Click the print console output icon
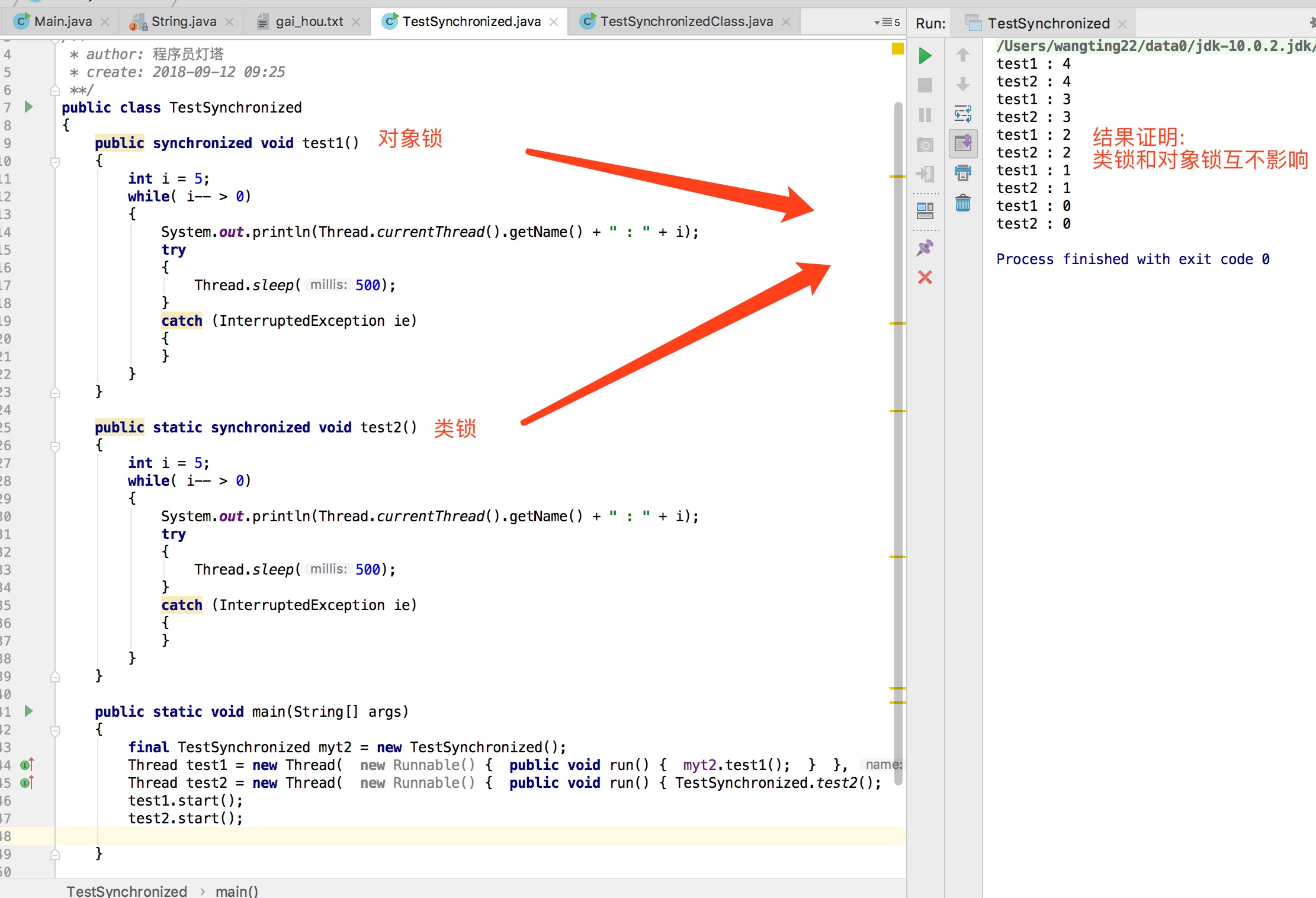The width and height of the screenshot is (1316, 898). click(x=963, y=173)
